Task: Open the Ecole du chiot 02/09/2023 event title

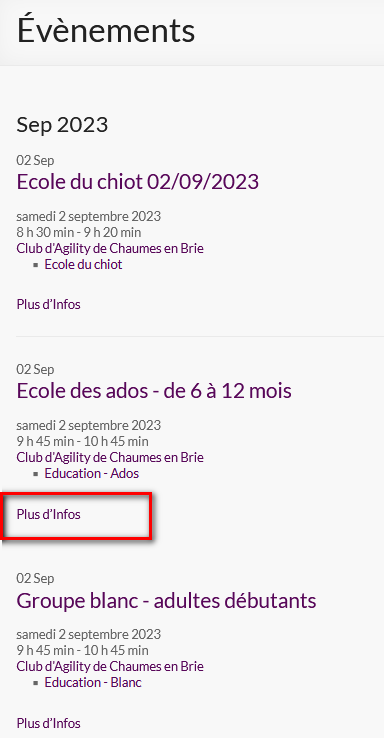Action: 137,182
